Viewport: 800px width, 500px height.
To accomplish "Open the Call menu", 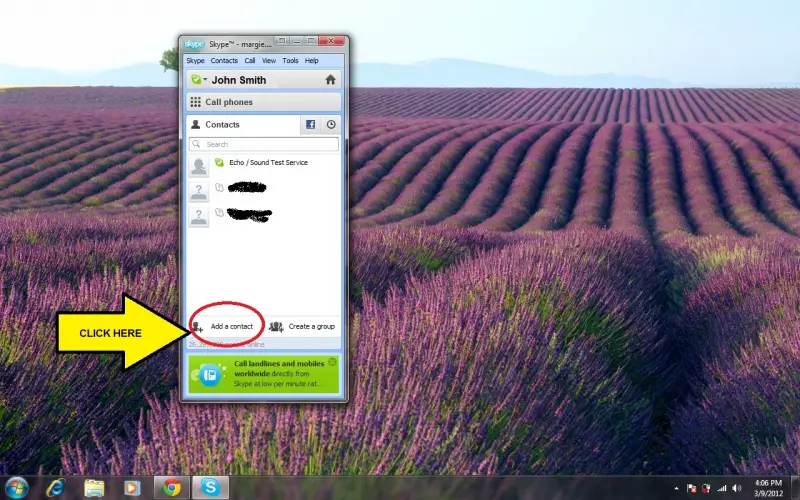I will click(249, 61).
